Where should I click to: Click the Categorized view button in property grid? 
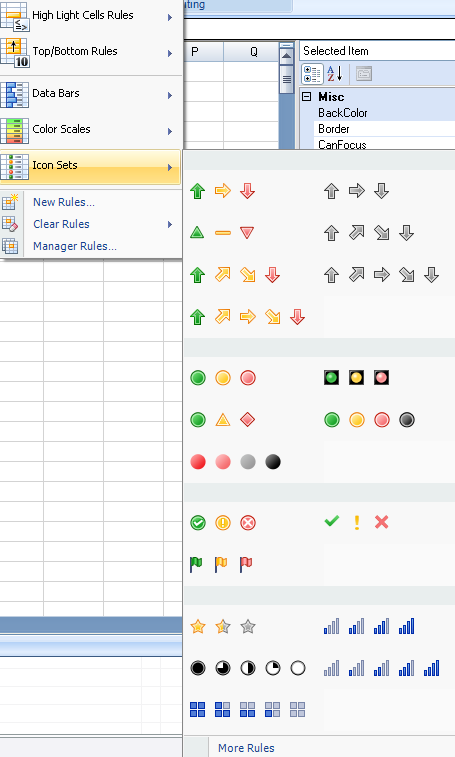(x=312, y=74)
